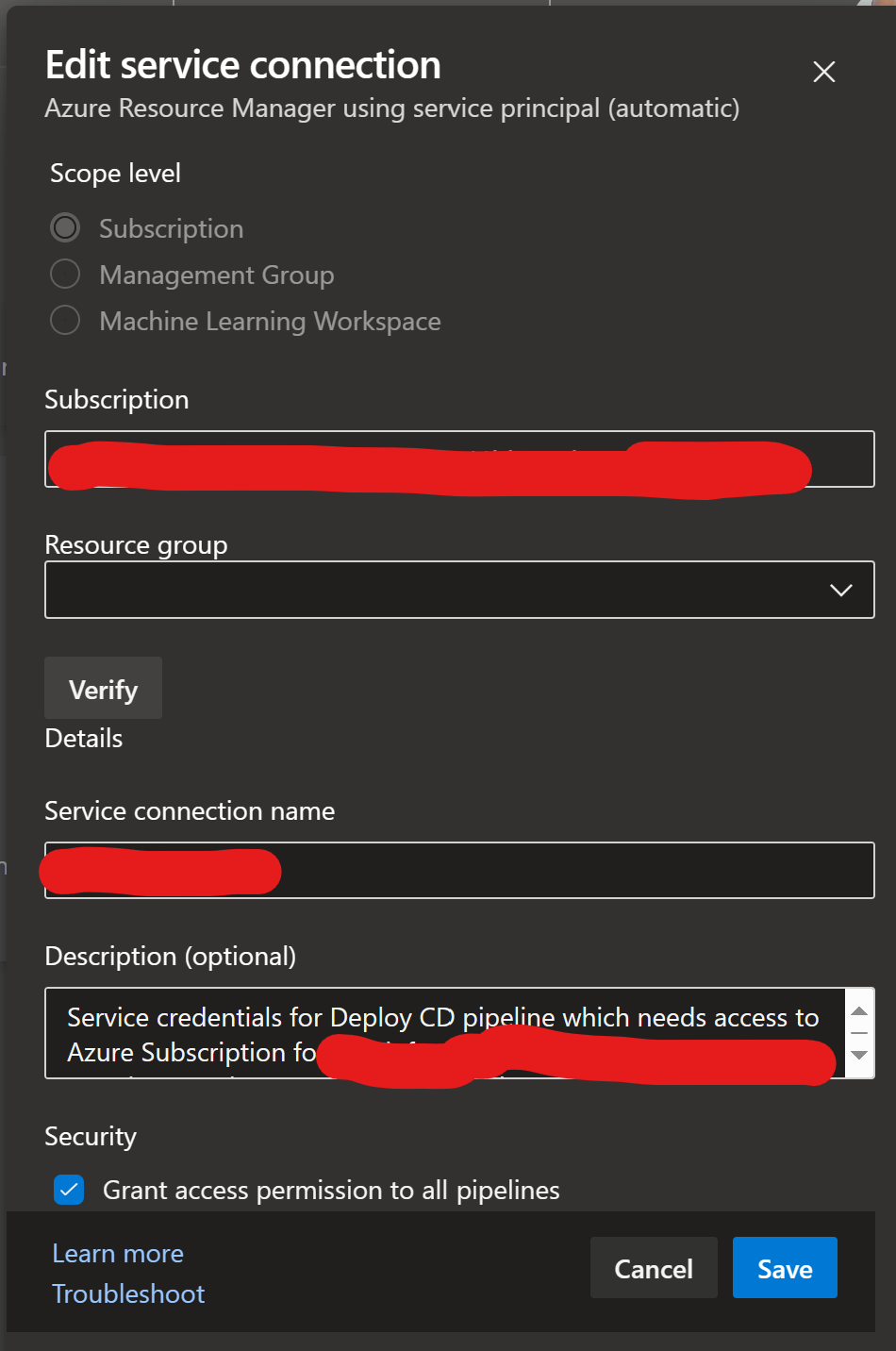Click the Security section heading
896x1351 pixels.
tap(91, 1136)
